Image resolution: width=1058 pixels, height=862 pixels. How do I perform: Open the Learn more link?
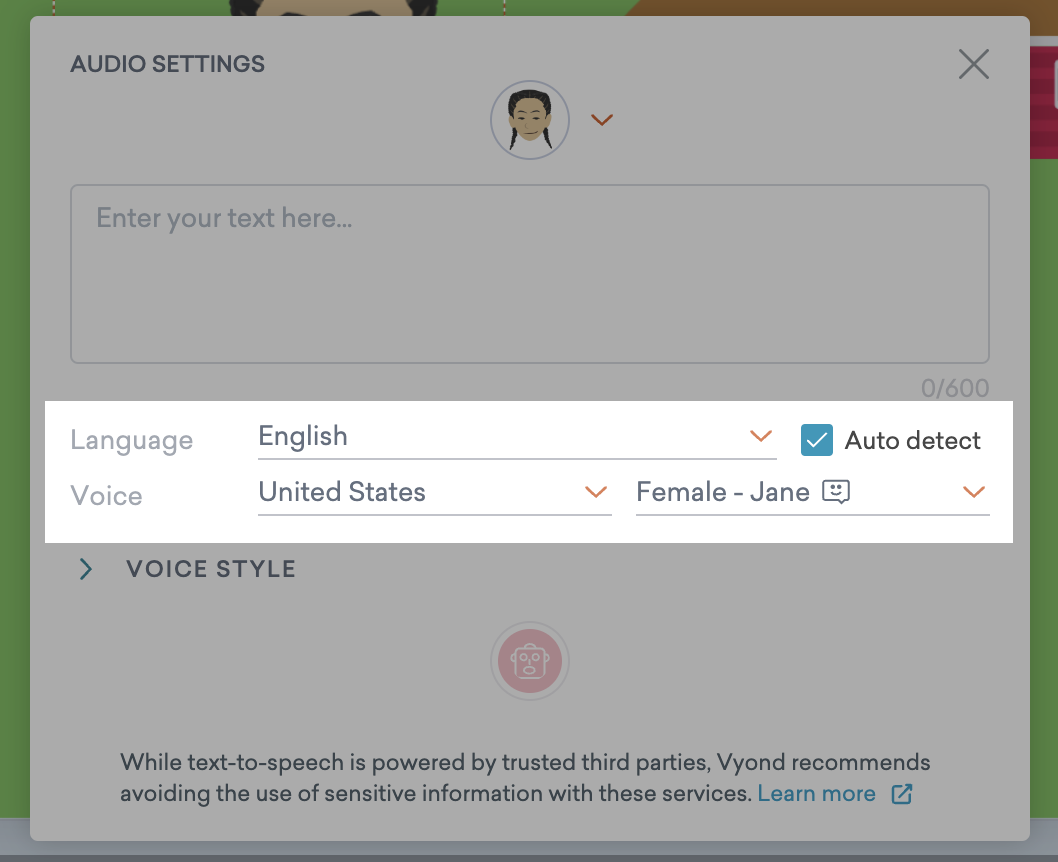[817, 793]
